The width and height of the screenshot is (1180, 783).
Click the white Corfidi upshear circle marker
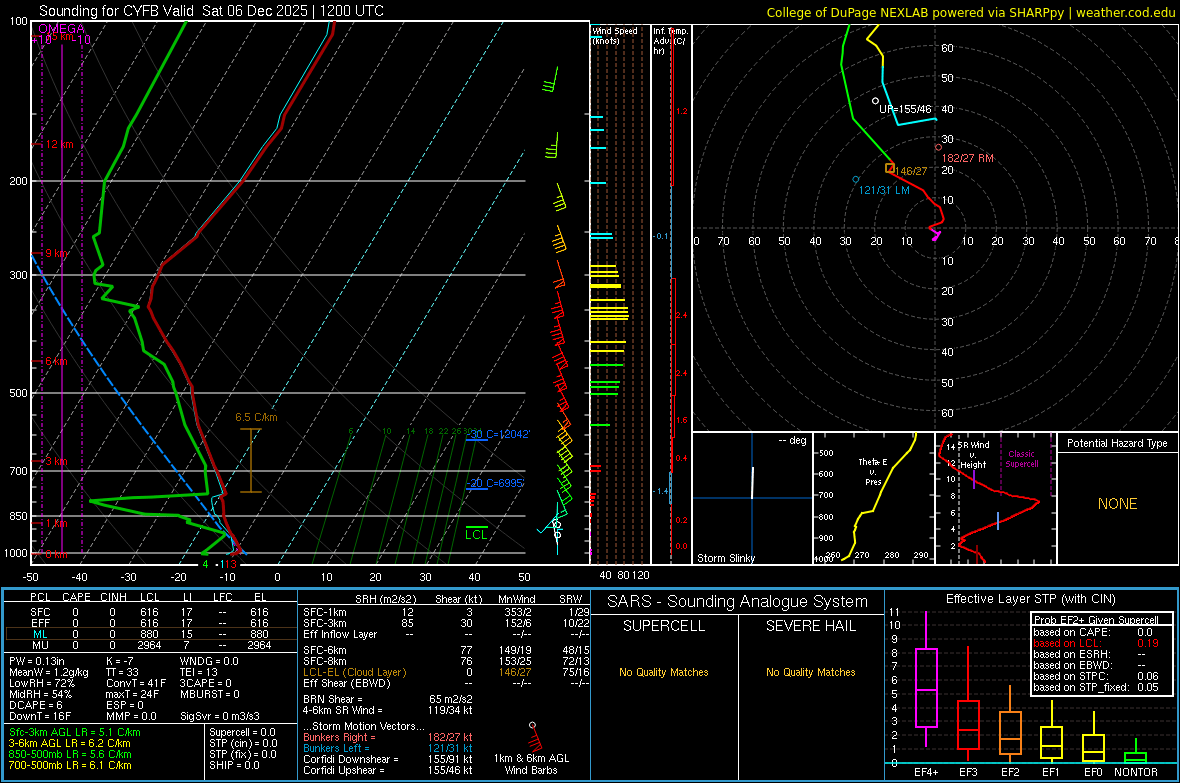(x=875, y=101)
